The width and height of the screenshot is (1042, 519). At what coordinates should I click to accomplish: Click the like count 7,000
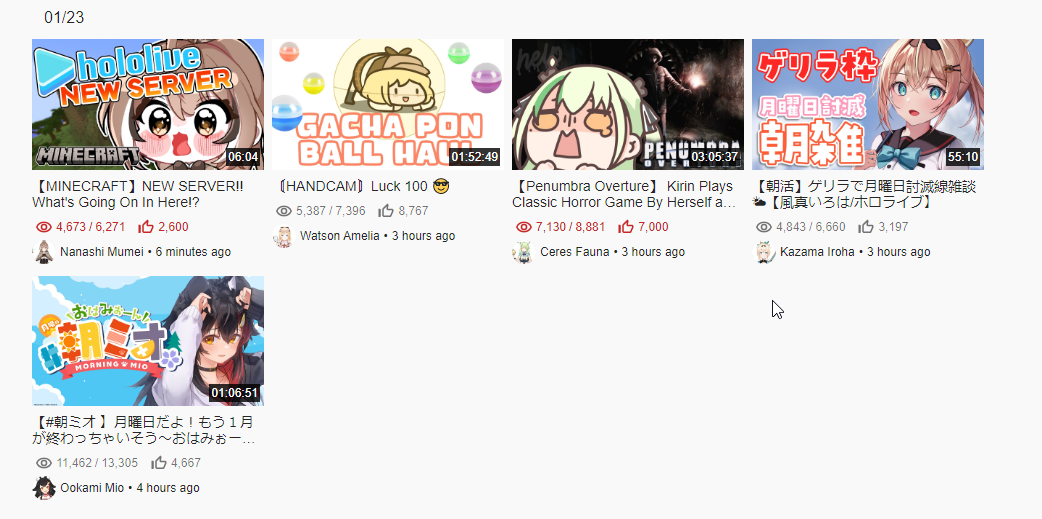click(653, 227)
